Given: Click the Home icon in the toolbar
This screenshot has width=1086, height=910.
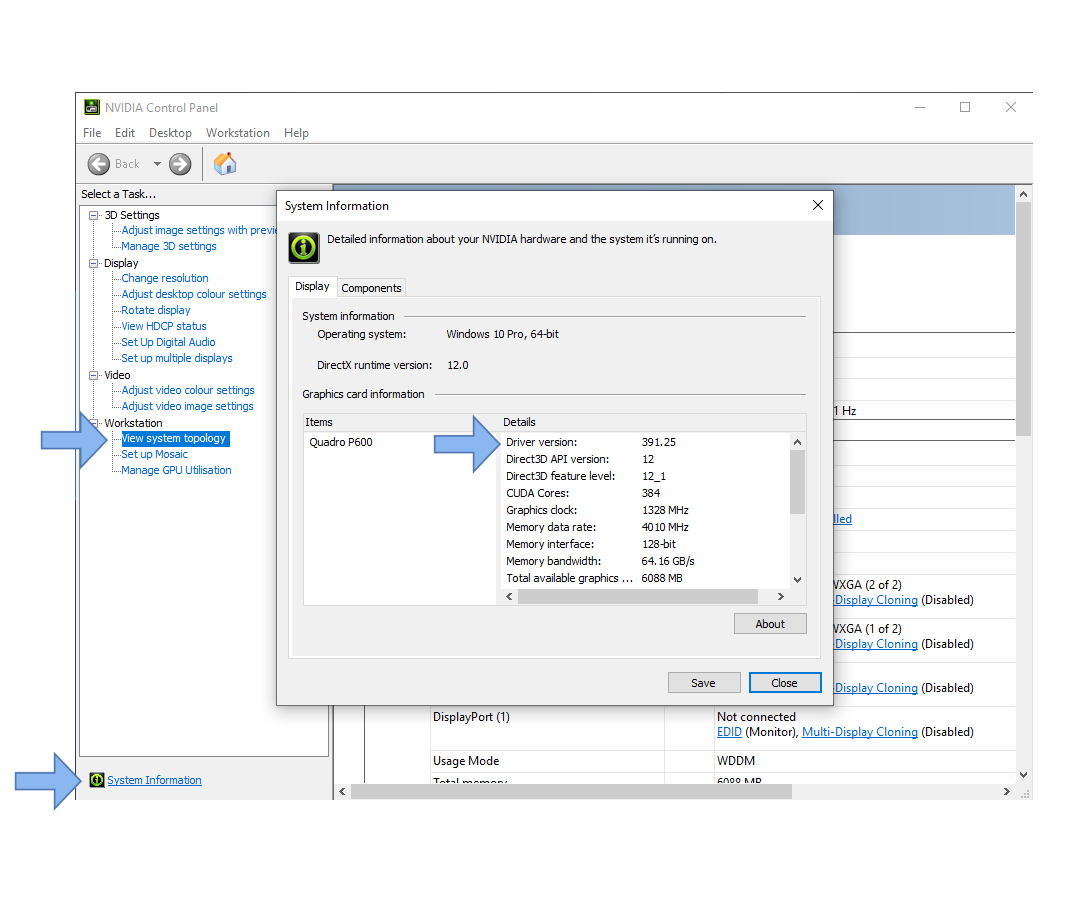Looking at the screenshot, I should (x=225, y=164).
